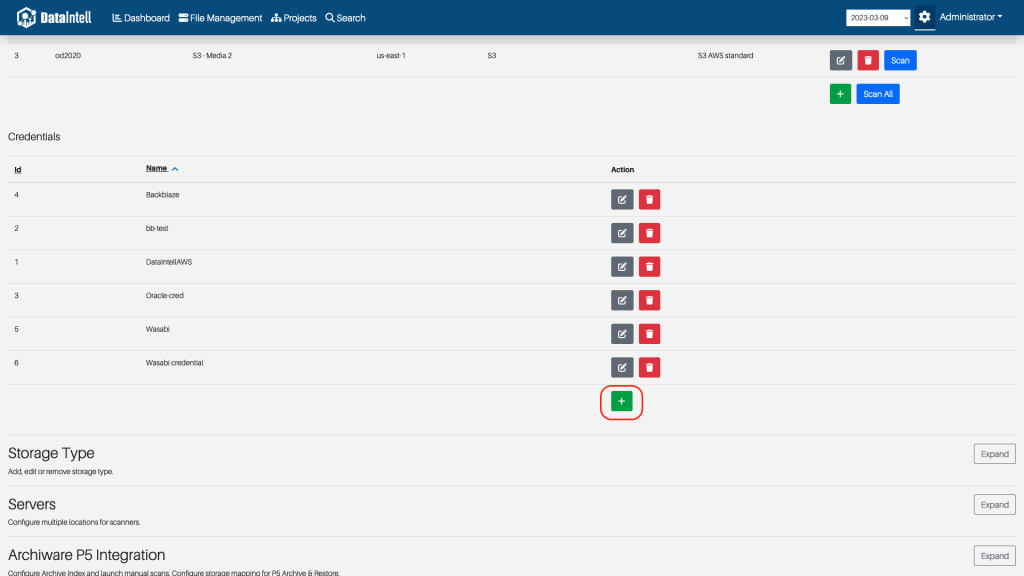
Task: Select the Backblaze name cell
Action: pos(162,195)
